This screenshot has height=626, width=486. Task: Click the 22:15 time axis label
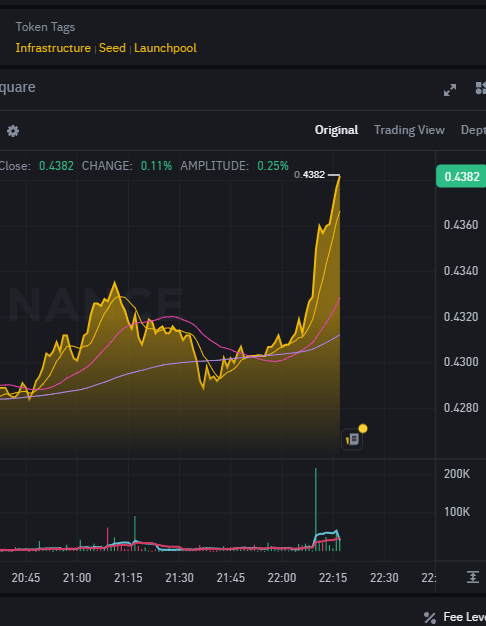(333, 578)
